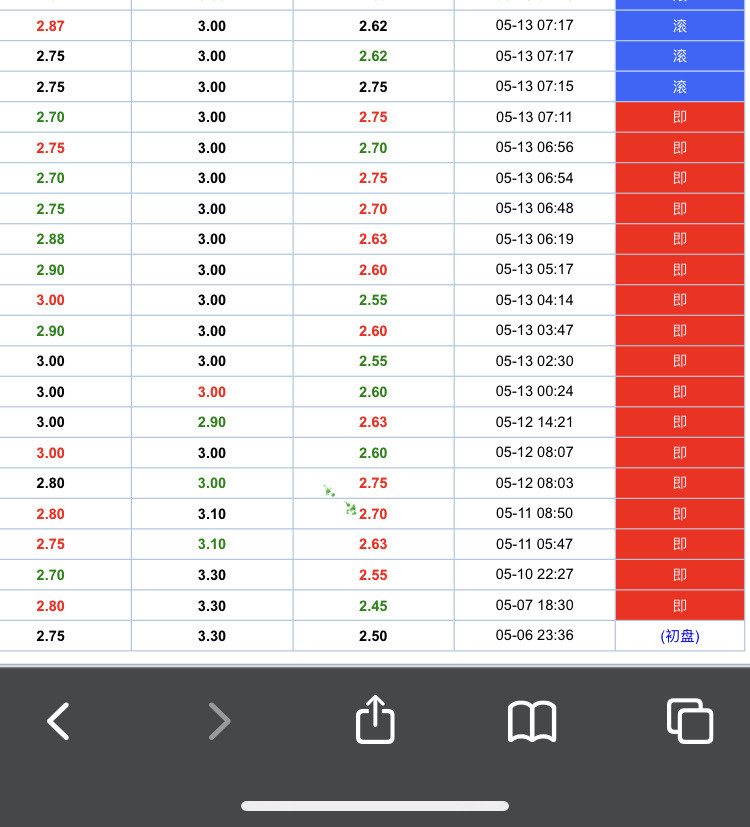
Task: Click opening odds 2.50 in last row
Action: 373,636
